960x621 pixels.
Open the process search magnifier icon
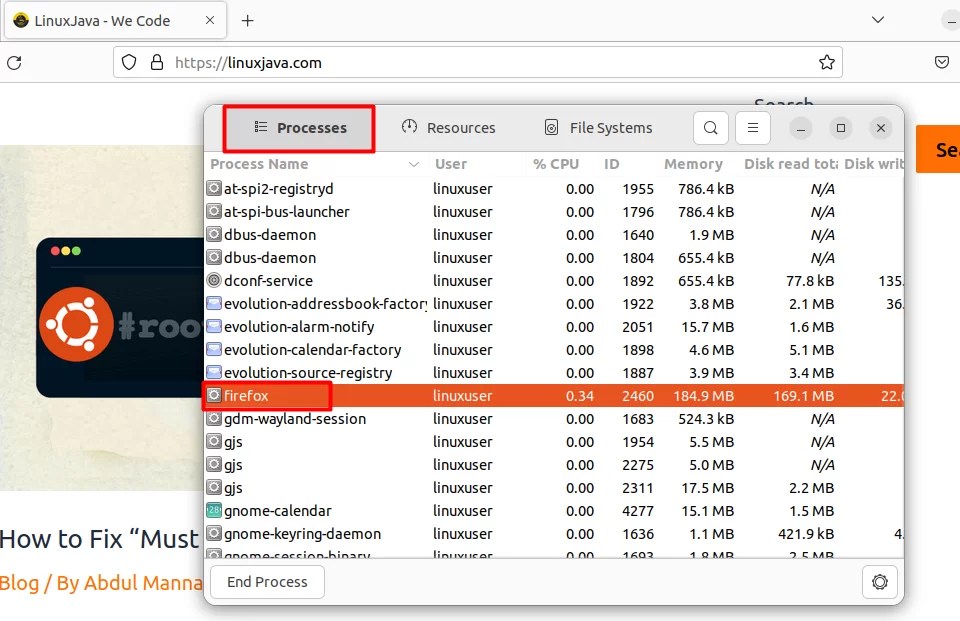click(710, 128)
